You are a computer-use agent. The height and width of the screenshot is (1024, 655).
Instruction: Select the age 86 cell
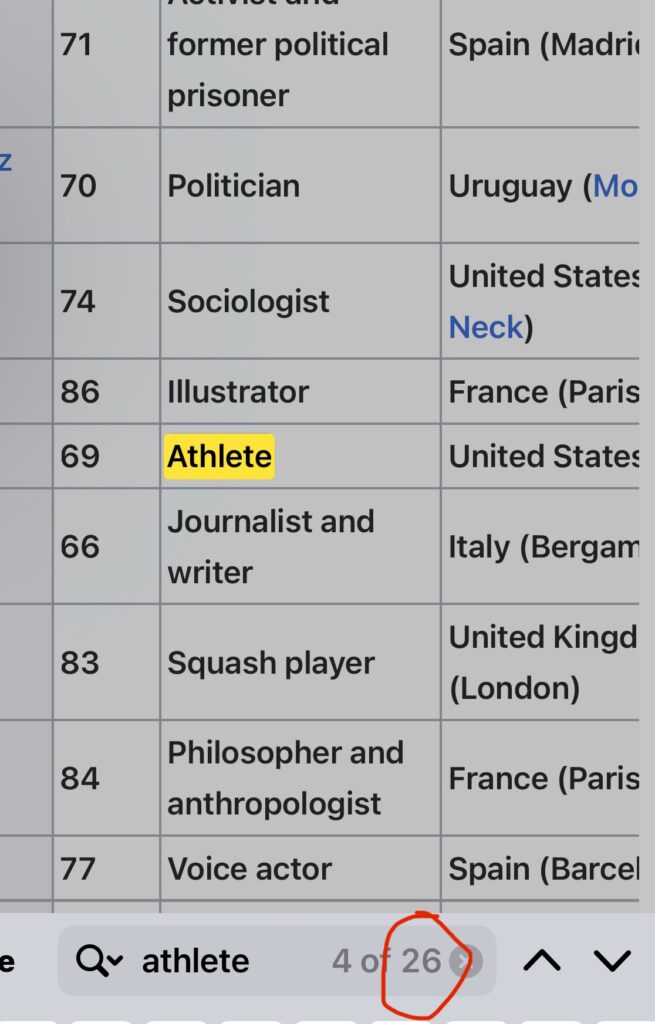[80, 392]
